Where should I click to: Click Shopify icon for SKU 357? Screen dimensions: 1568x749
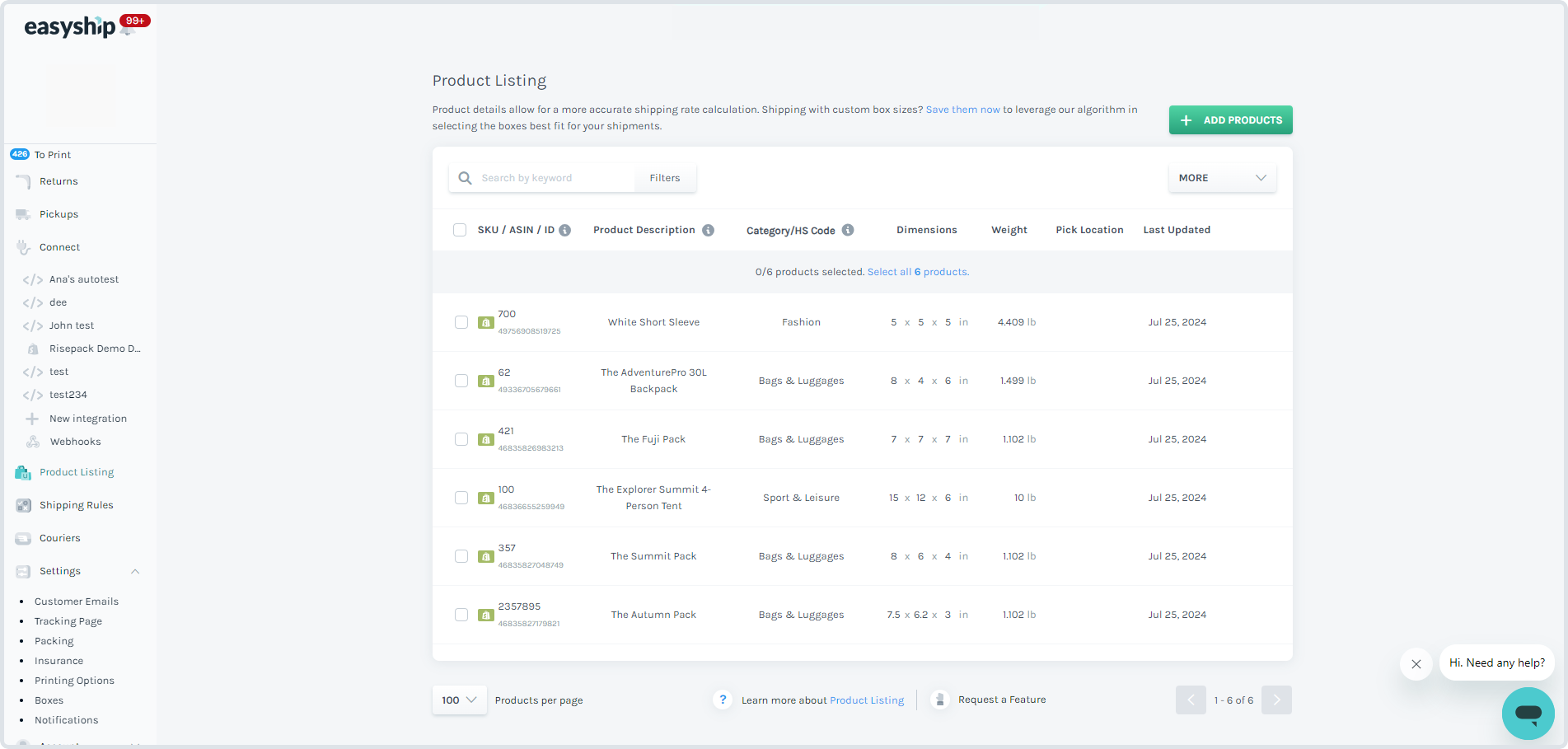(x=486, y=557)
